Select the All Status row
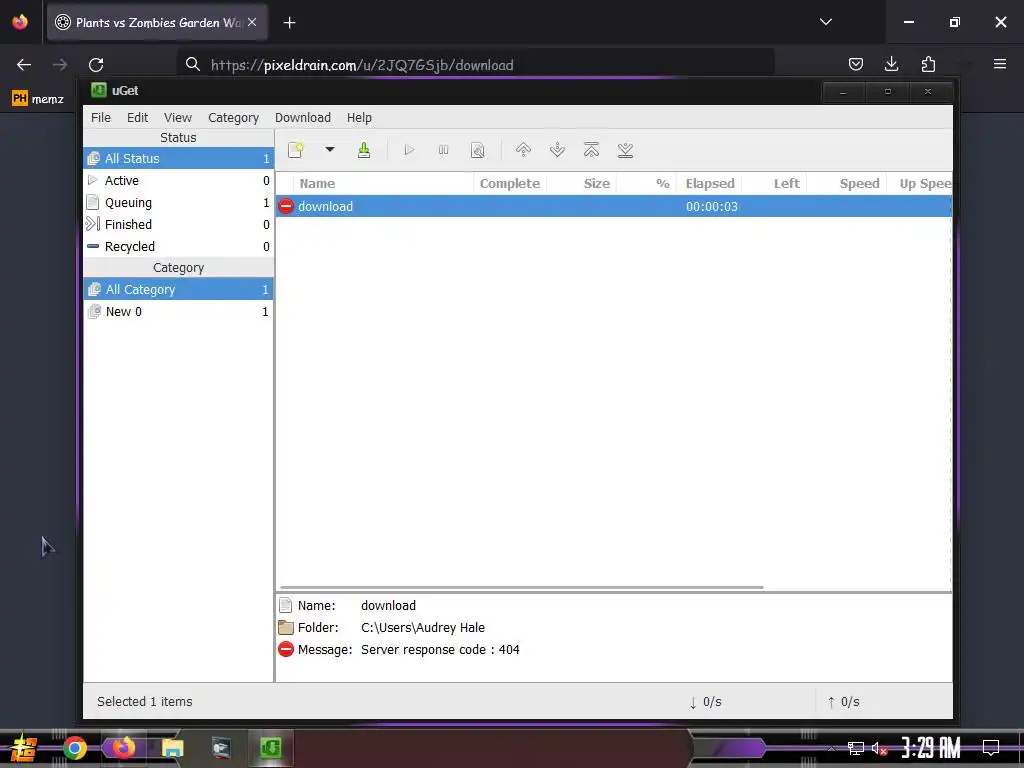 178,158
